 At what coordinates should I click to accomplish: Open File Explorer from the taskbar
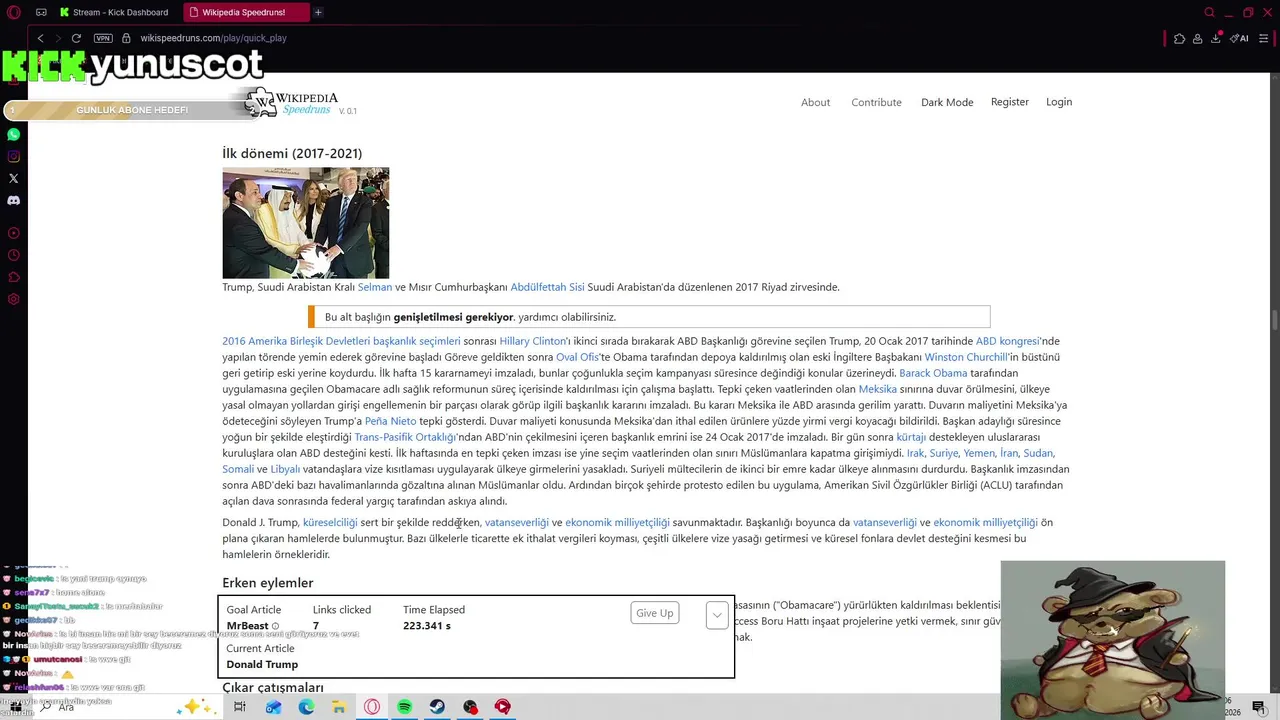[x=339, y=707]
